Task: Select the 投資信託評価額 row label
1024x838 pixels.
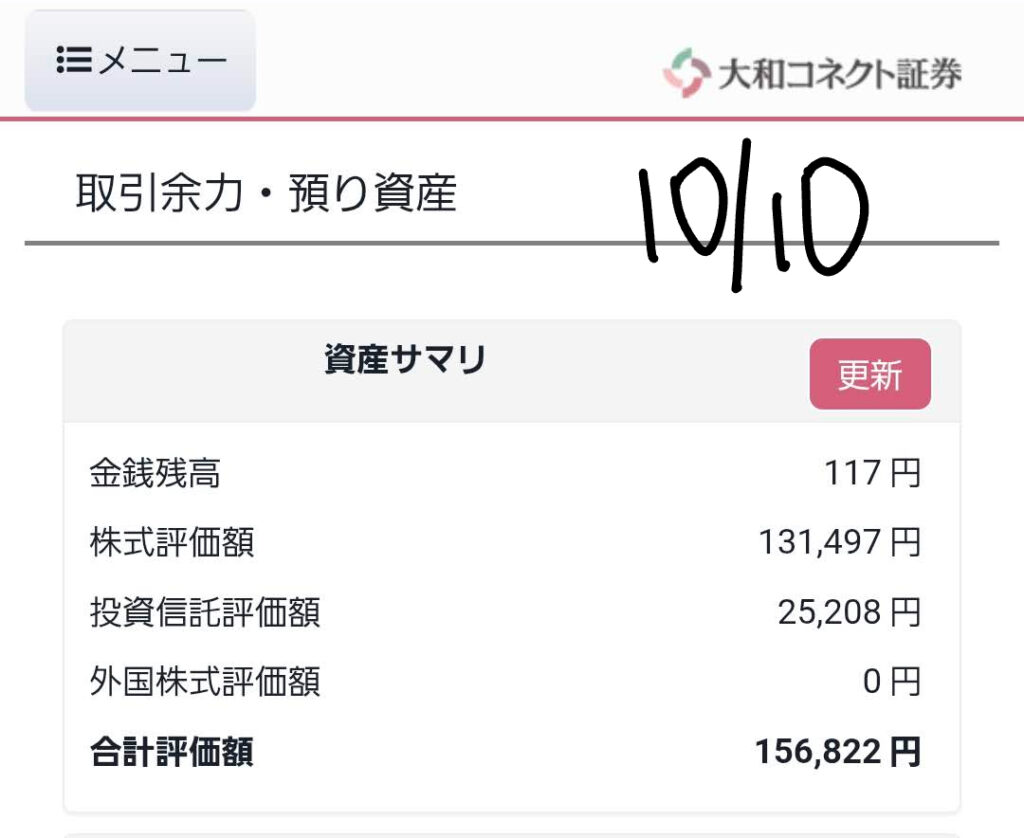Action: click(205, 612)
